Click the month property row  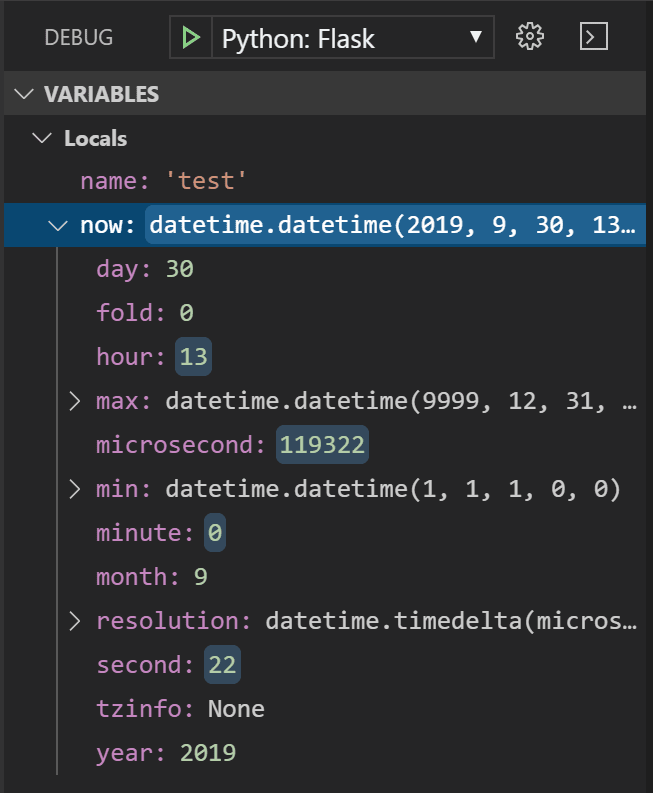coord(152,577)
